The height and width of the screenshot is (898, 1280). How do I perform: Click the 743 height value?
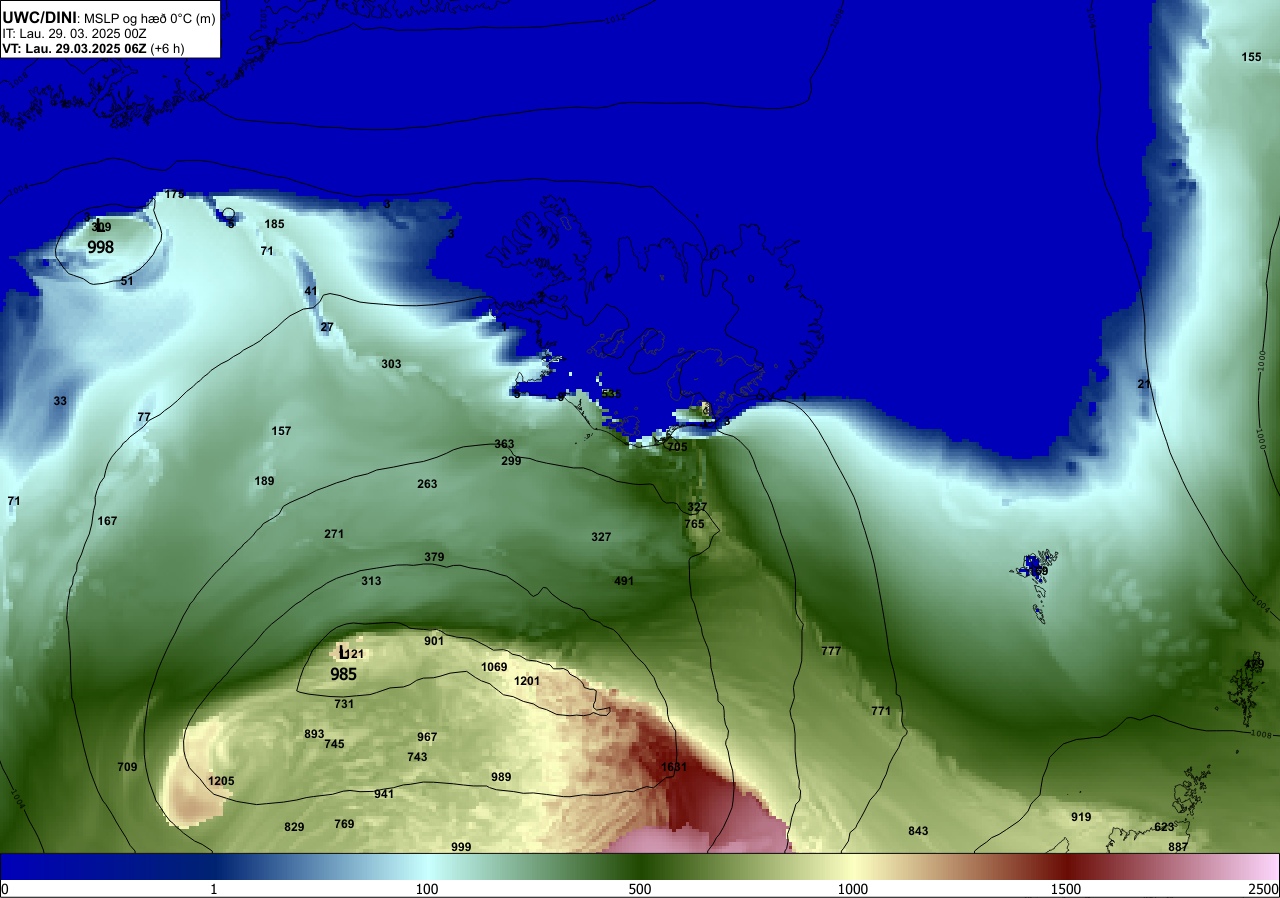pos(417,757)
